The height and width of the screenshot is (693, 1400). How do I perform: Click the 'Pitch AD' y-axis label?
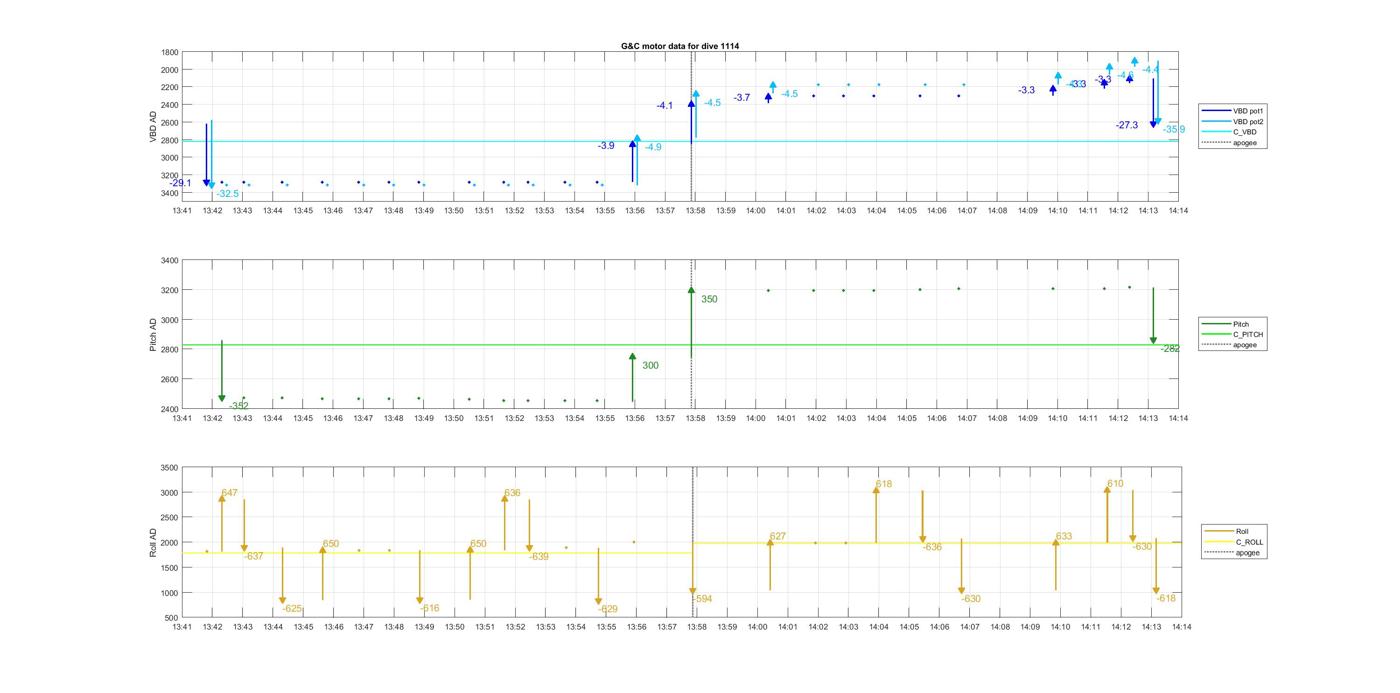(x=154, y=336)
